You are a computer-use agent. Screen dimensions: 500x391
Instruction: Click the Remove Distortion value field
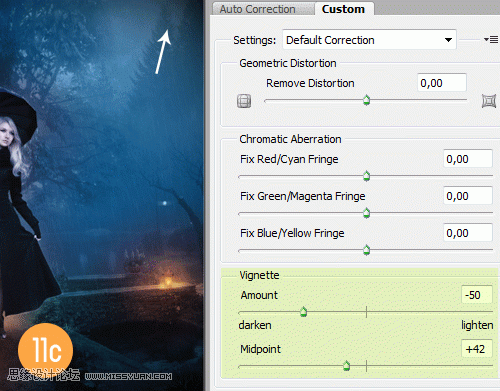click(442, 83)
